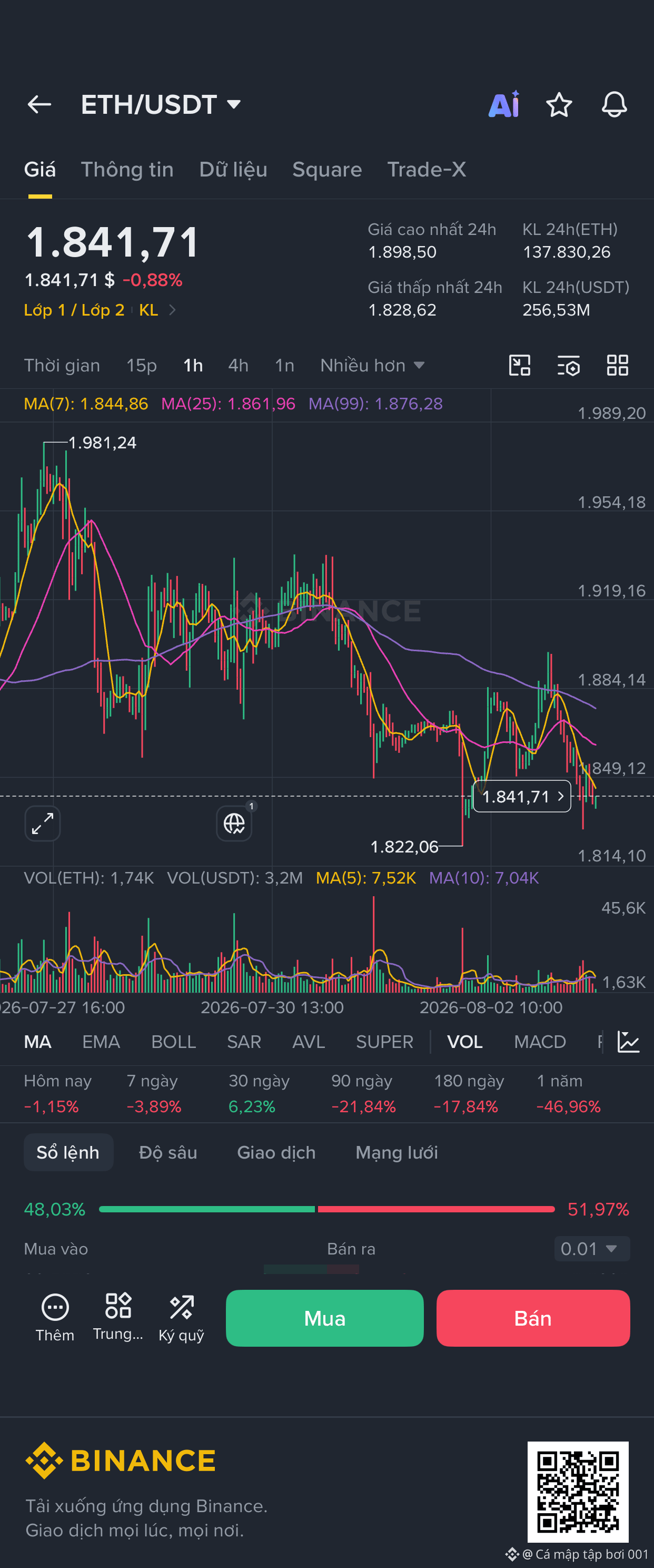
Task: Toggle the MACD sub-indicator
Action: [540, 1042]
